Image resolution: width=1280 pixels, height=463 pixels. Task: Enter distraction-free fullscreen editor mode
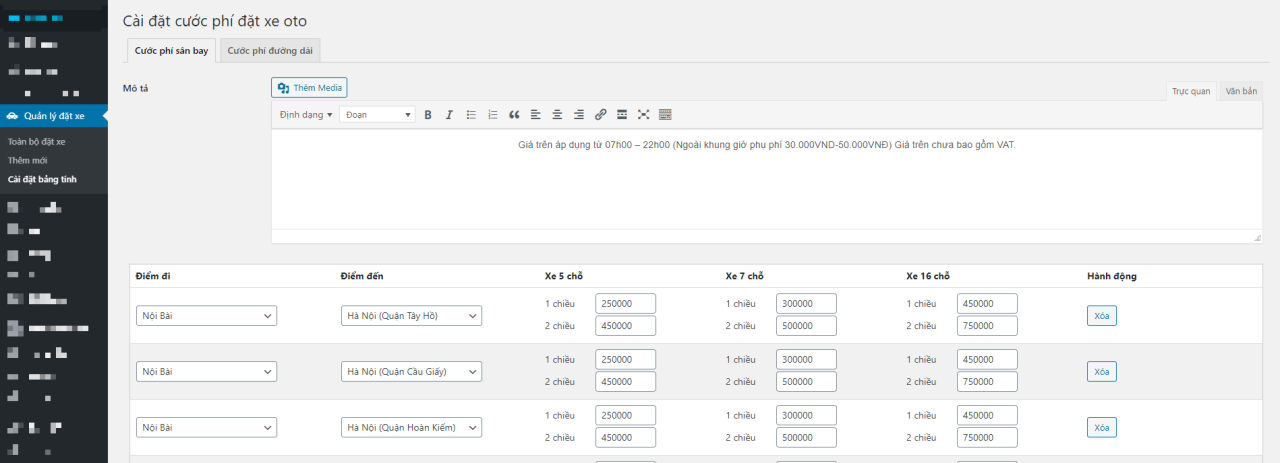643,115
